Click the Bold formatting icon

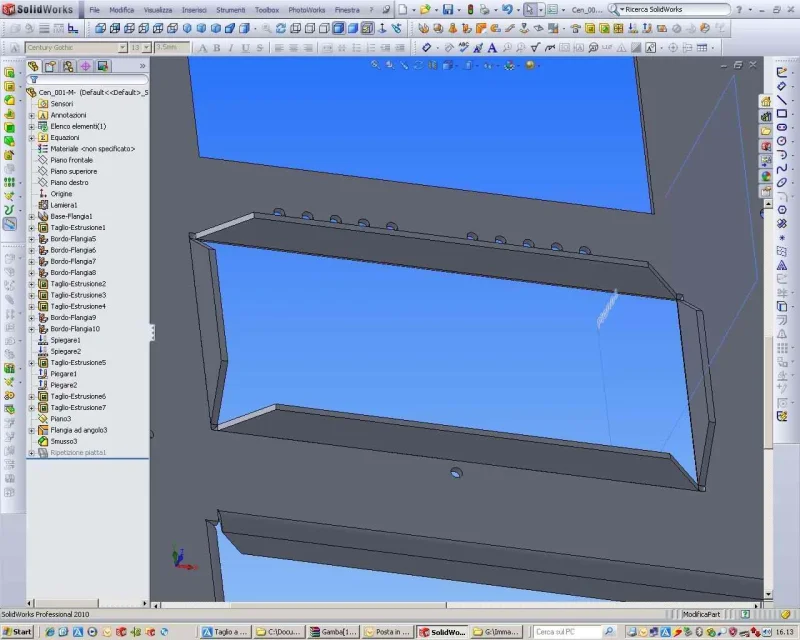tap(217, 48)
